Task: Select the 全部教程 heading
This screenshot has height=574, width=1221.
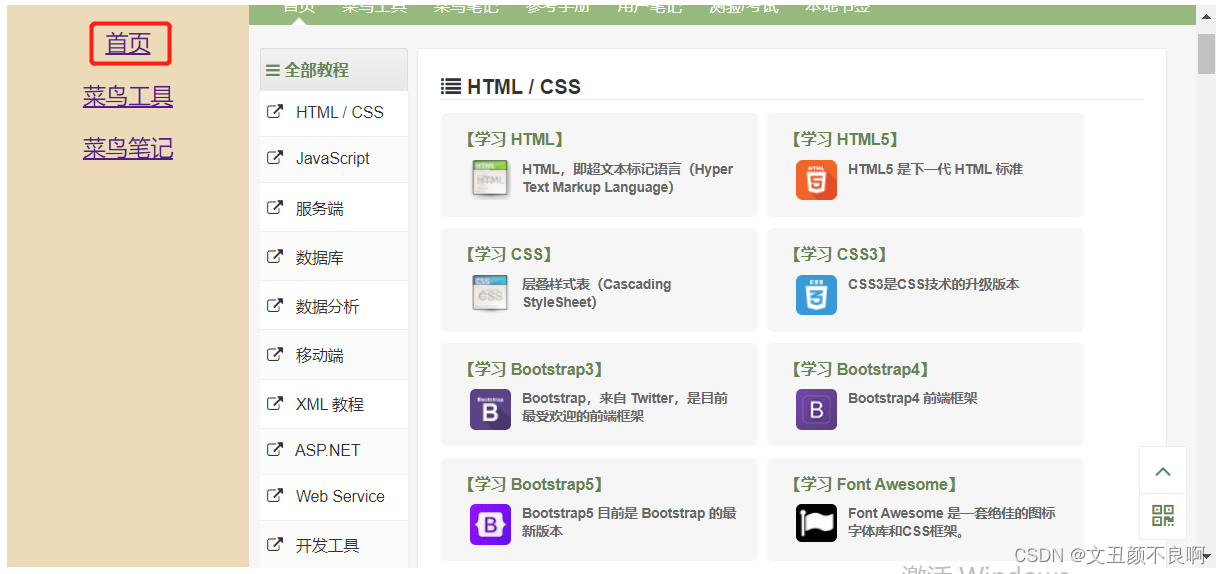Action: click(317, 70)
